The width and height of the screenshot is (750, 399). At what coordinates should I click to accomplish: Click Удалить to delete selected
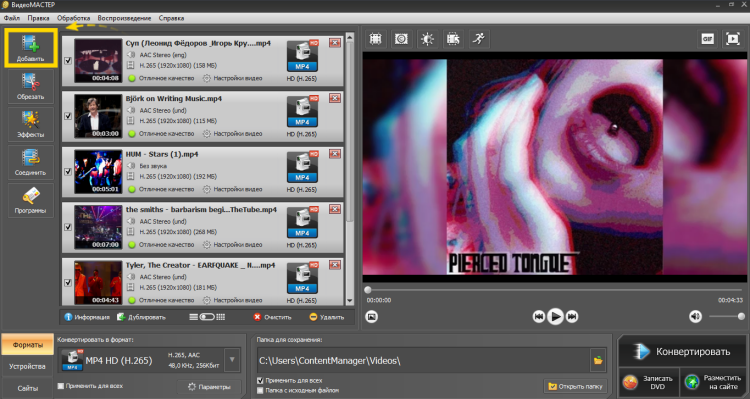coord(327,317)
